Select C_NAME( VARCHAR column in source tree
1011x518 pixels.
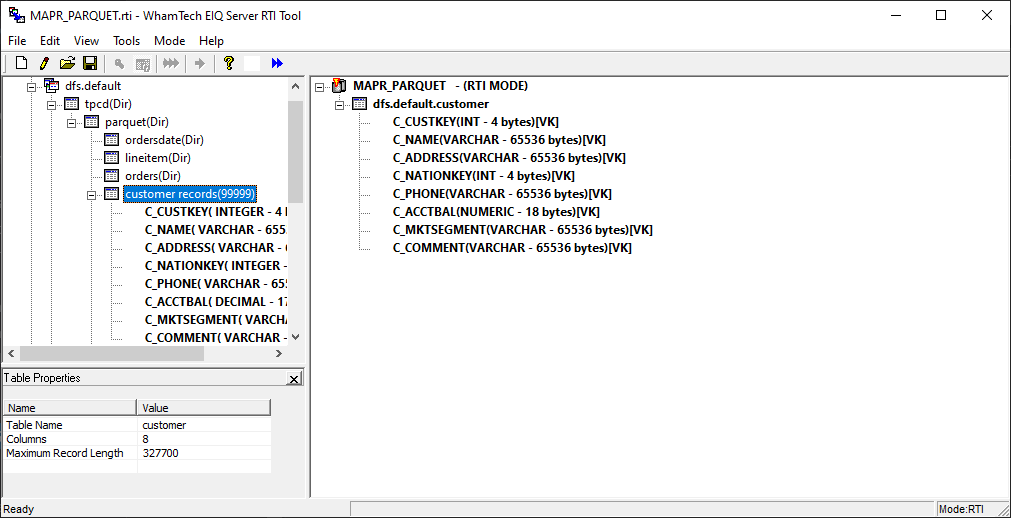(x=216, y=230)
